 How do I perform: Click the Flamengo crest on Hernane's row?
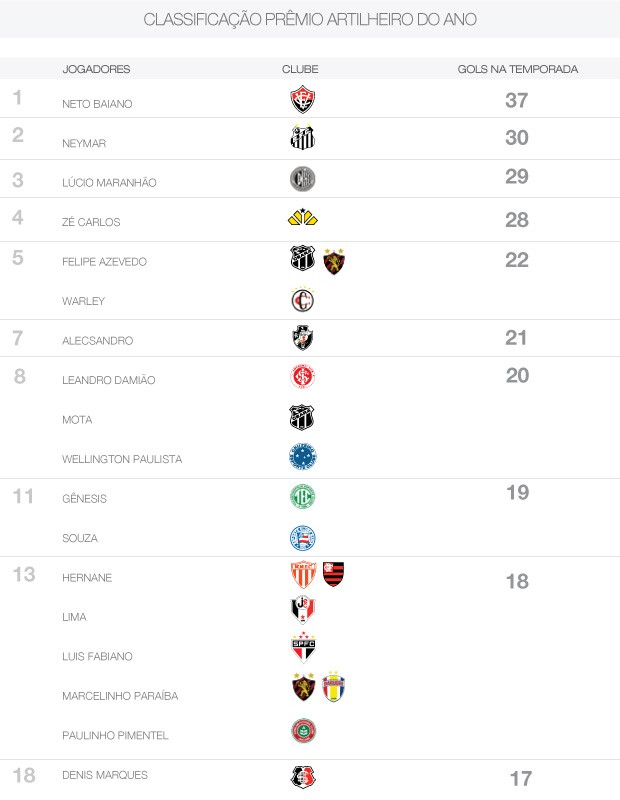point(333,574)
